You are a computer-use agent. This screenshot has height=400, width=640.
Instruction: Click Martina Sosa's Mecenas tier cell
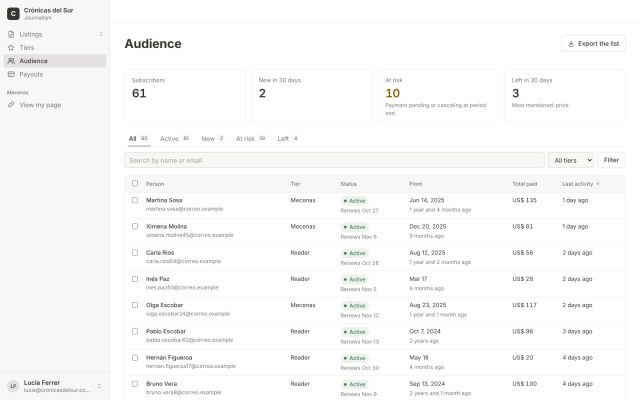pos(303,200)
